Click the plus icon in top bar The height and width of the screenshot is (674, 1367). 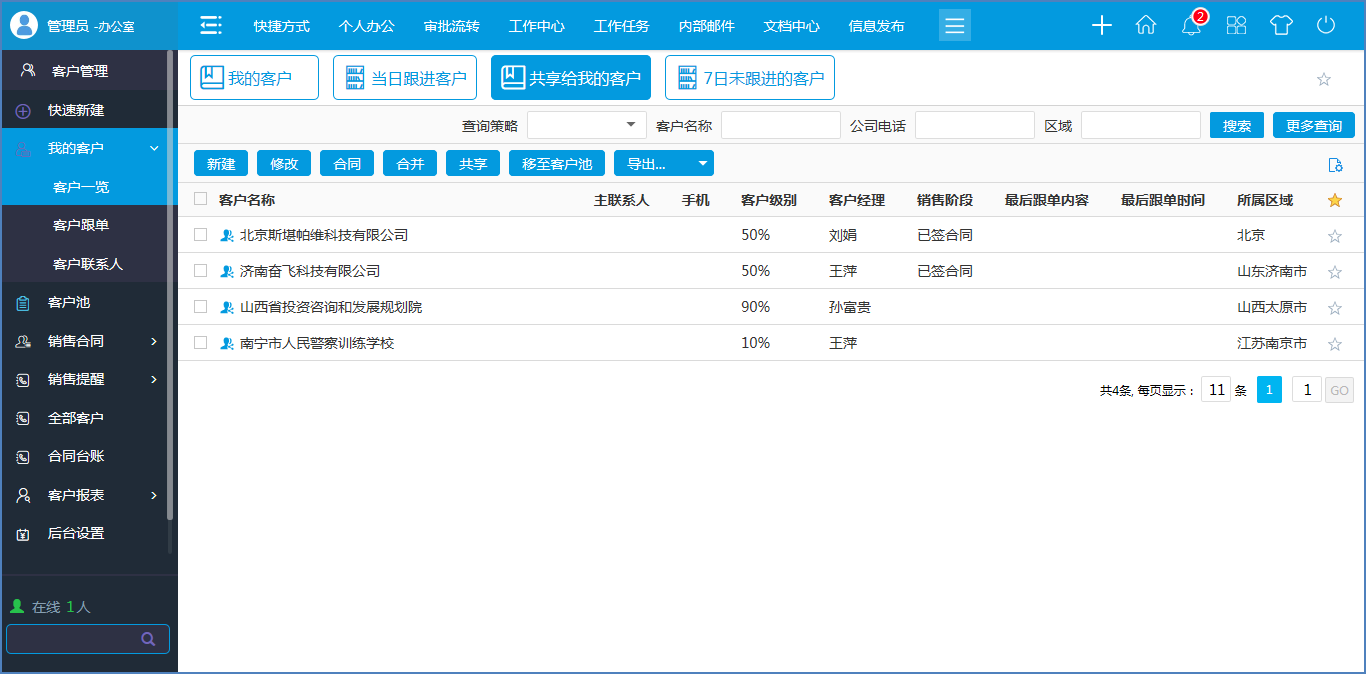(1101, 26)
